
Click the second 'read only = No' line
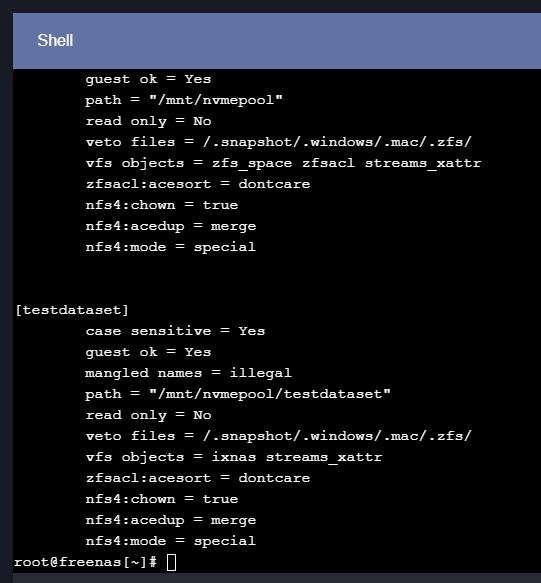pos(148,415)
